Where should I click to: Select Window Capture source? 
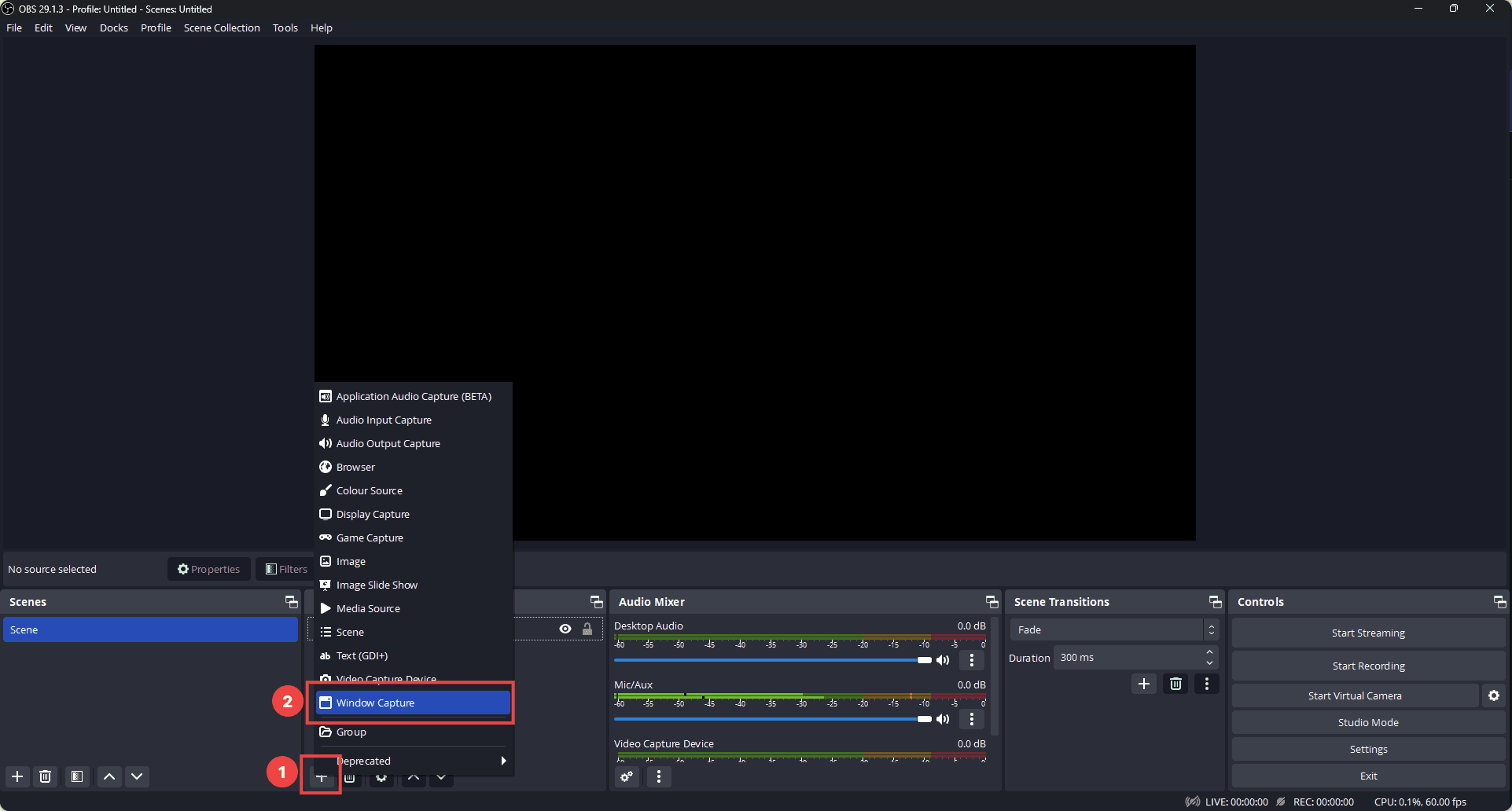tap(414, 703)
